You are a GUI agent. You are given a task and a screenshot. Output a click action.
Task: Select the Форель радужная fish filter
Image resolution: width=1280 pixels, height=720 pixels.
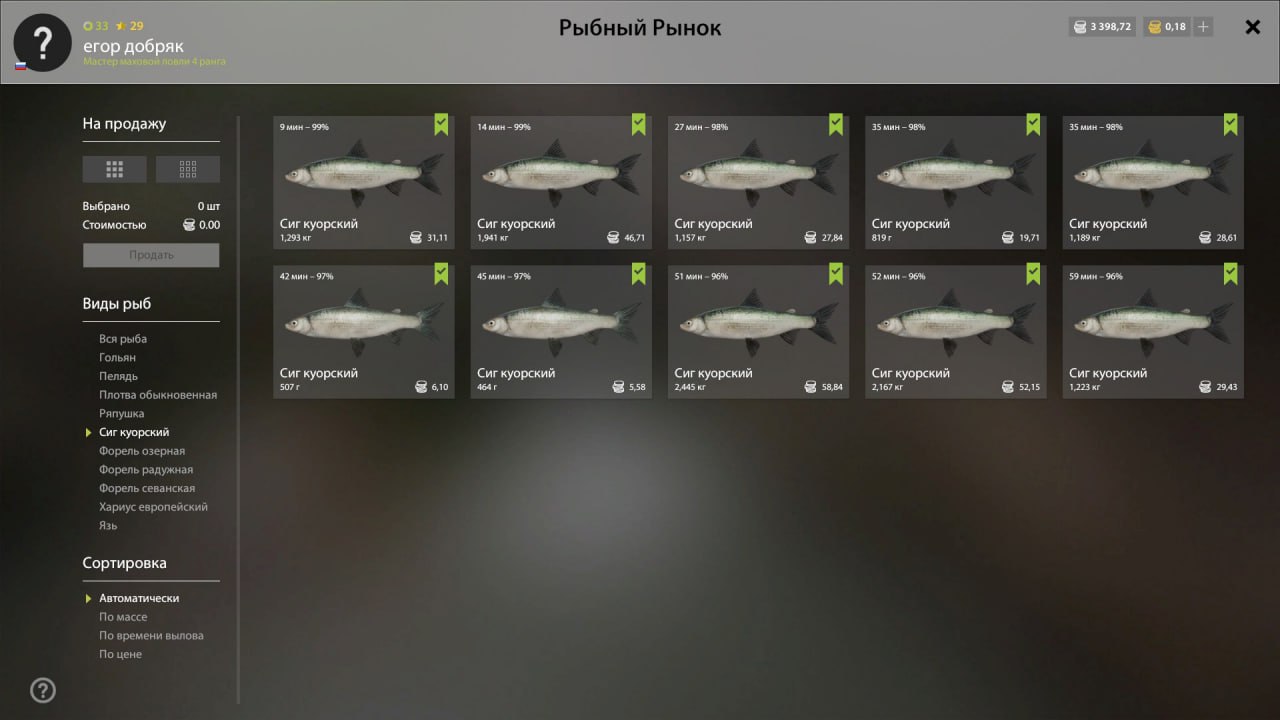tap(146, 470)
